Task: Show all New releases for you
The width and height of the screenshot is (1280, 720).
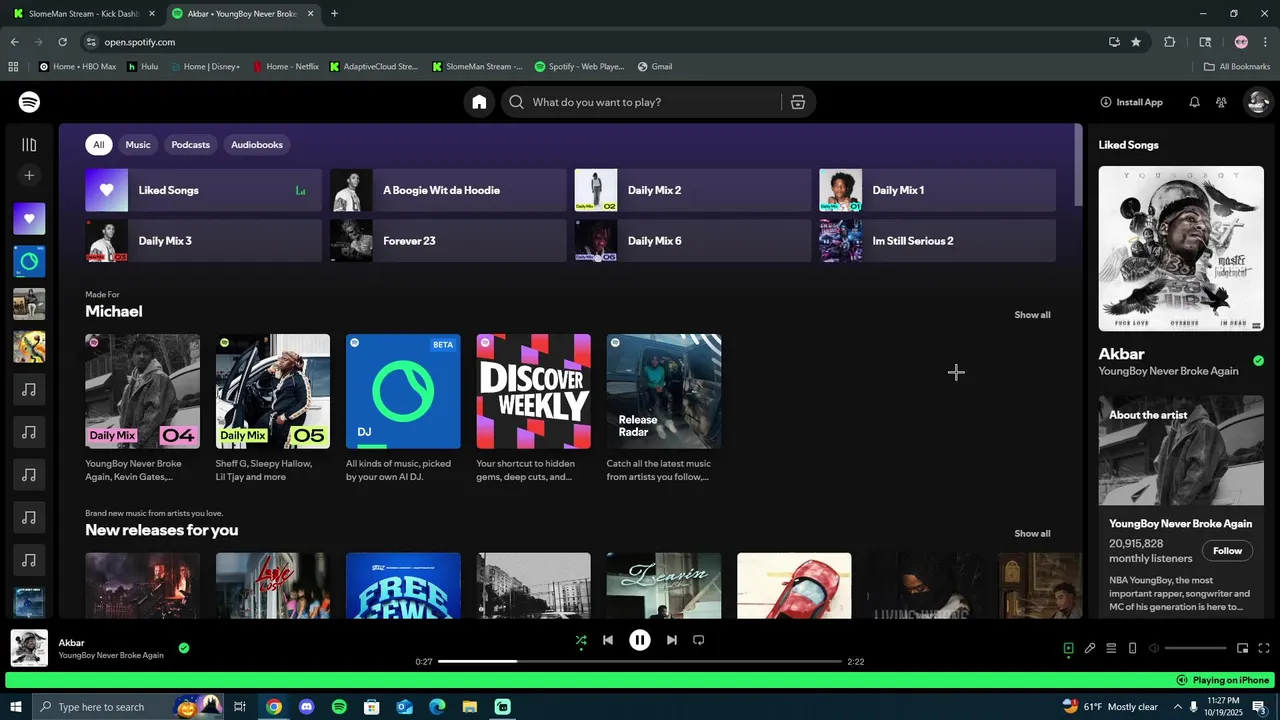Action: (x=1032, y=534)
